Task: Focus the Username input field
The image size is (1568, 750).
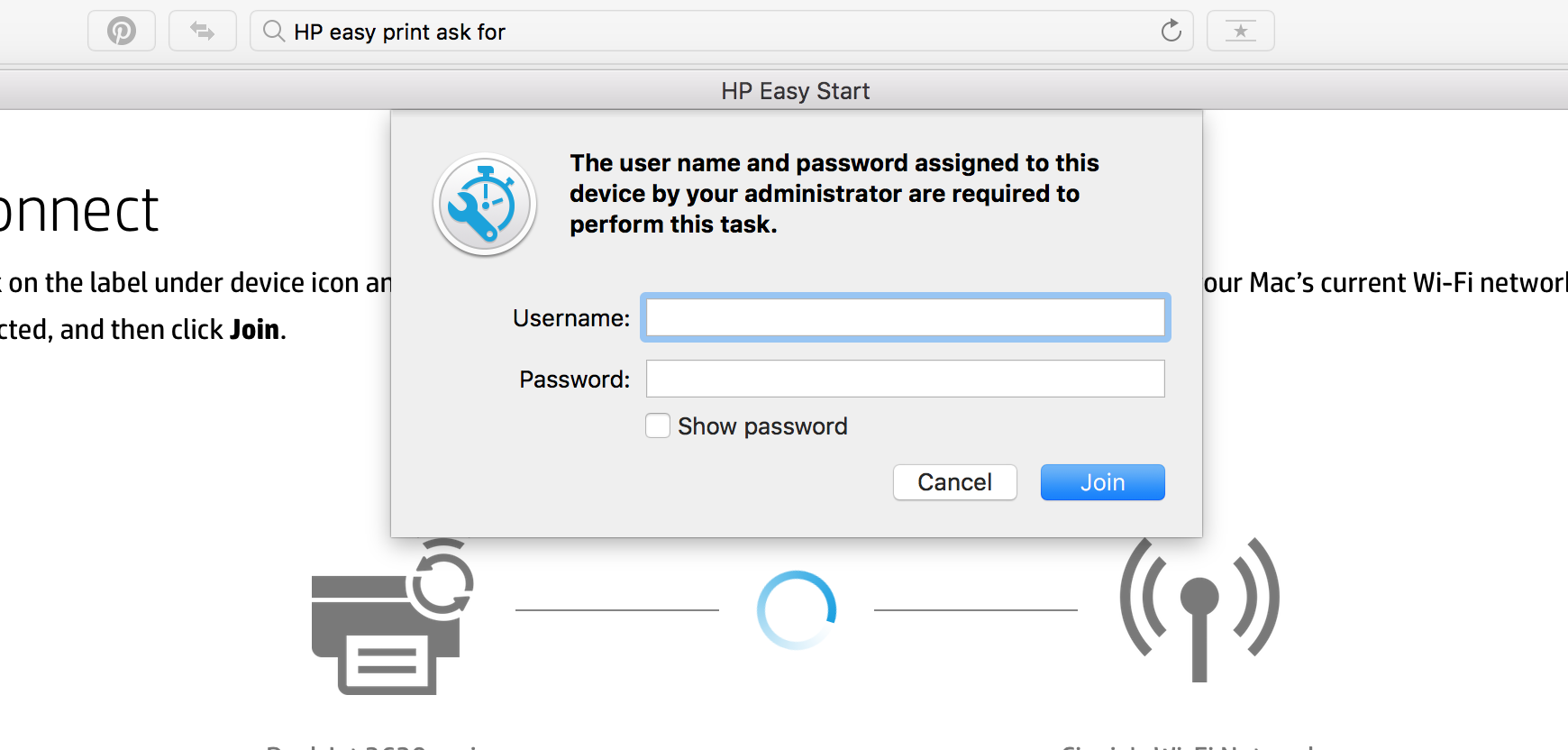Action: pos(905,318)
